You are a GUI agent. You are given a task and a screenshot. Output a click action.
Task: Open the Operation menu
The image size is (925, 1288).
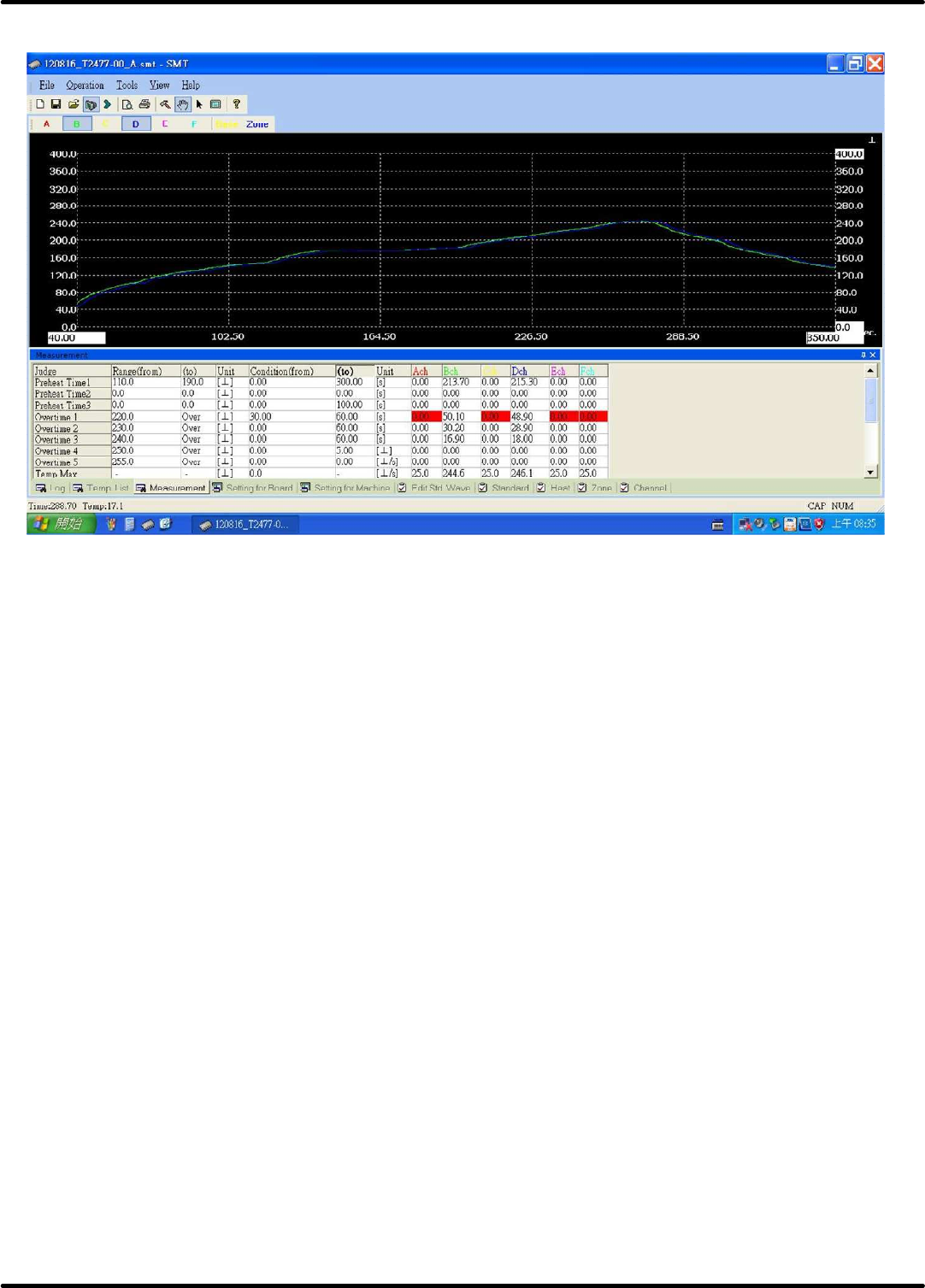[x=85, y=85]
